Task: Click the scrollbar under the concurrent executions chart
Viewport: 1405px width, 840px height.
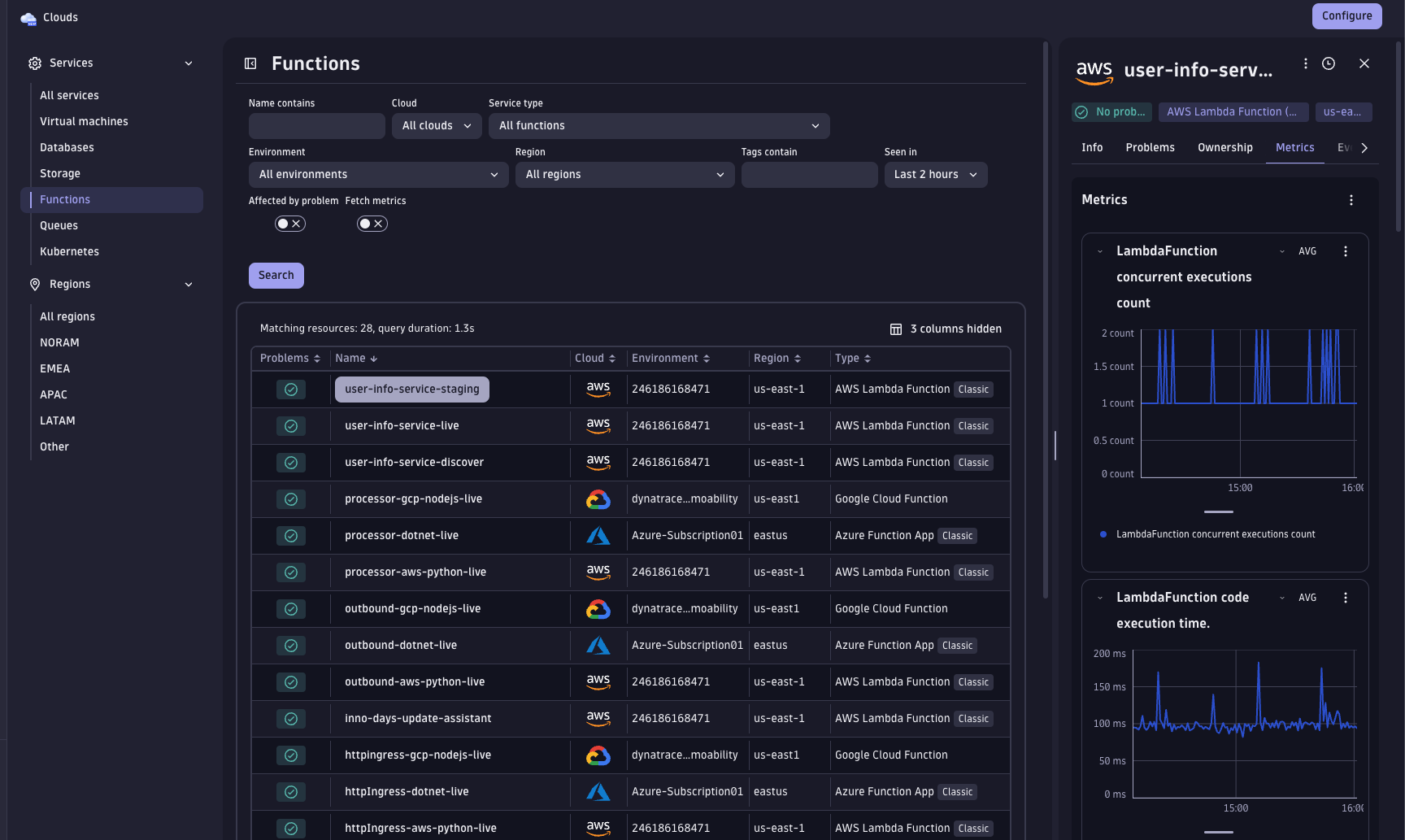Action: [x=1218, y=512]
